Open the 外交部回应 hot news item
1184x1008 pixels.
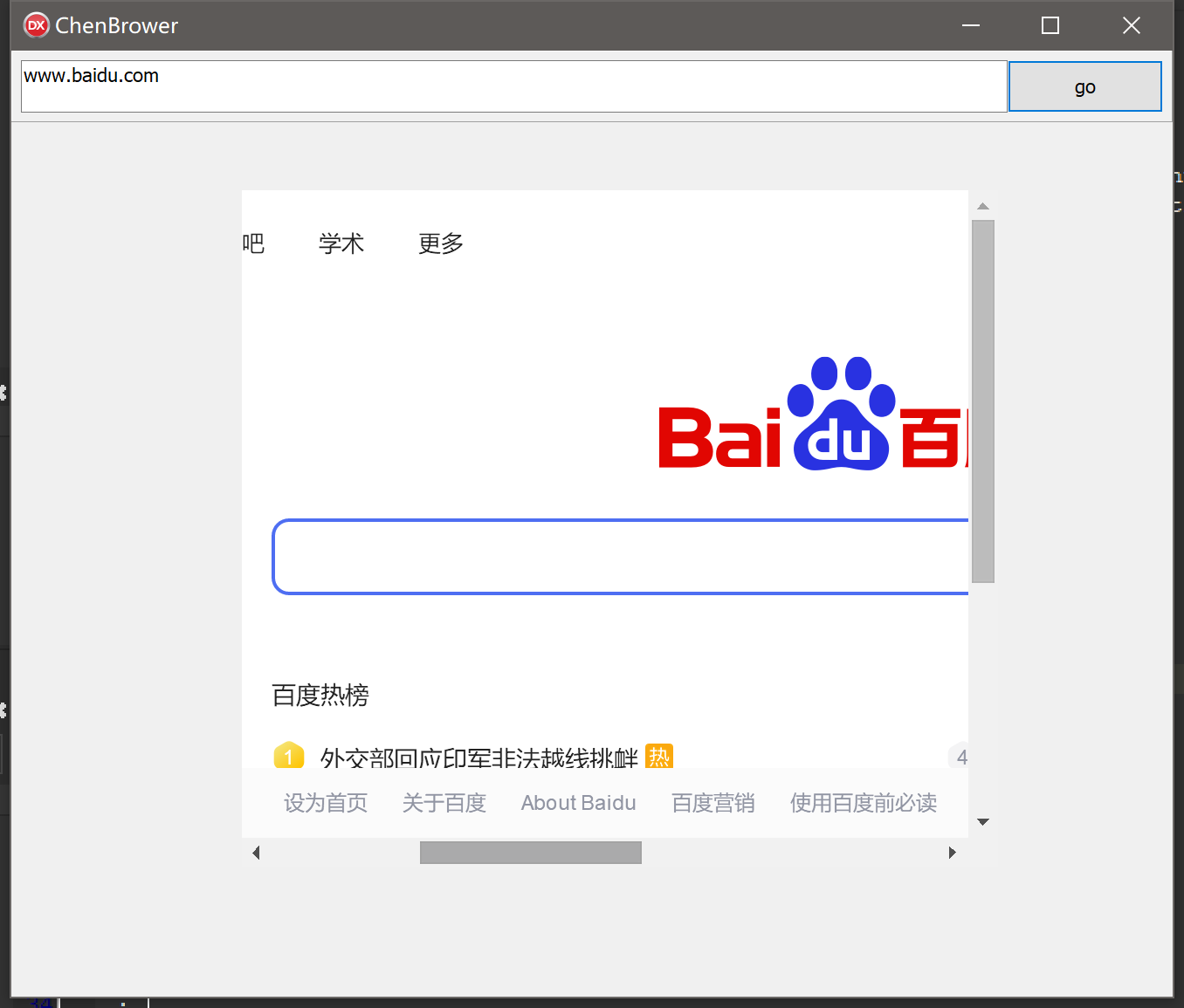[479, 757]
